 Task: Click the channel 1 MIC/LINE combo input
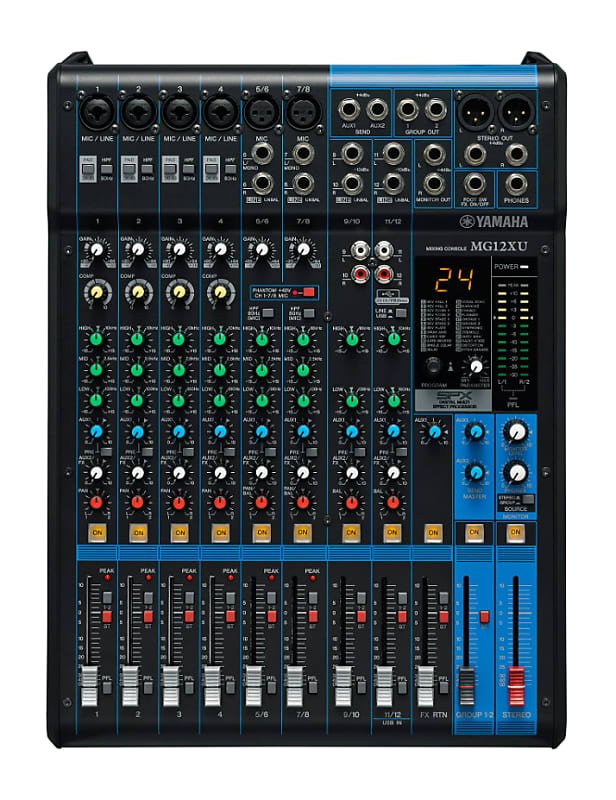pos(97,113)
